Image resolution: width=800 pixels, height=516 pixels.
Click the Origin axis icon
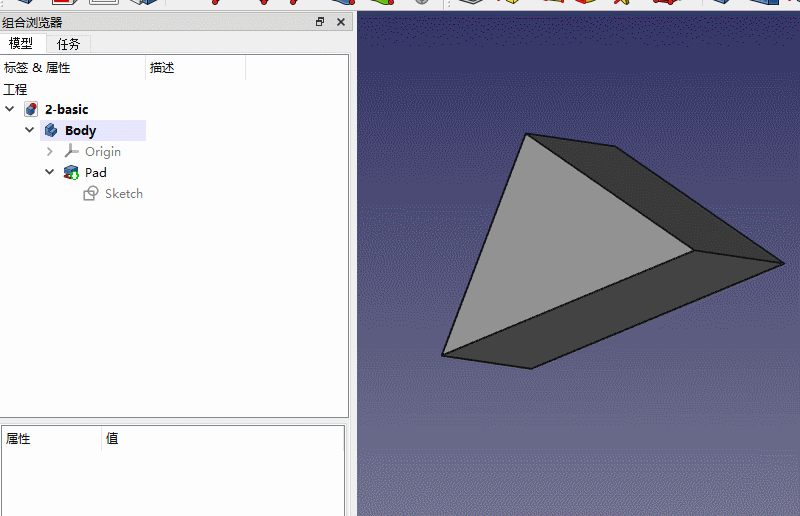71,151
